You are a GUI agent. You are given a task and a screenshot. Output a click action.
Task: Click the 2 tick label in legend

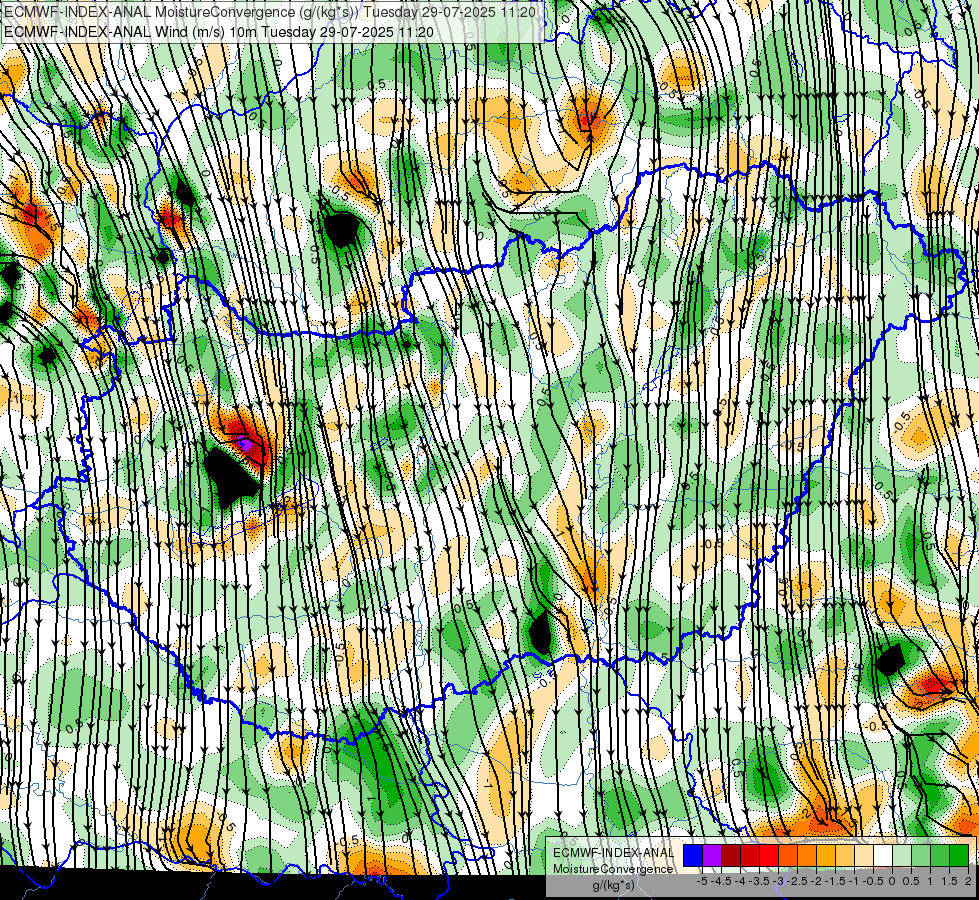click(x=968, y=881)
